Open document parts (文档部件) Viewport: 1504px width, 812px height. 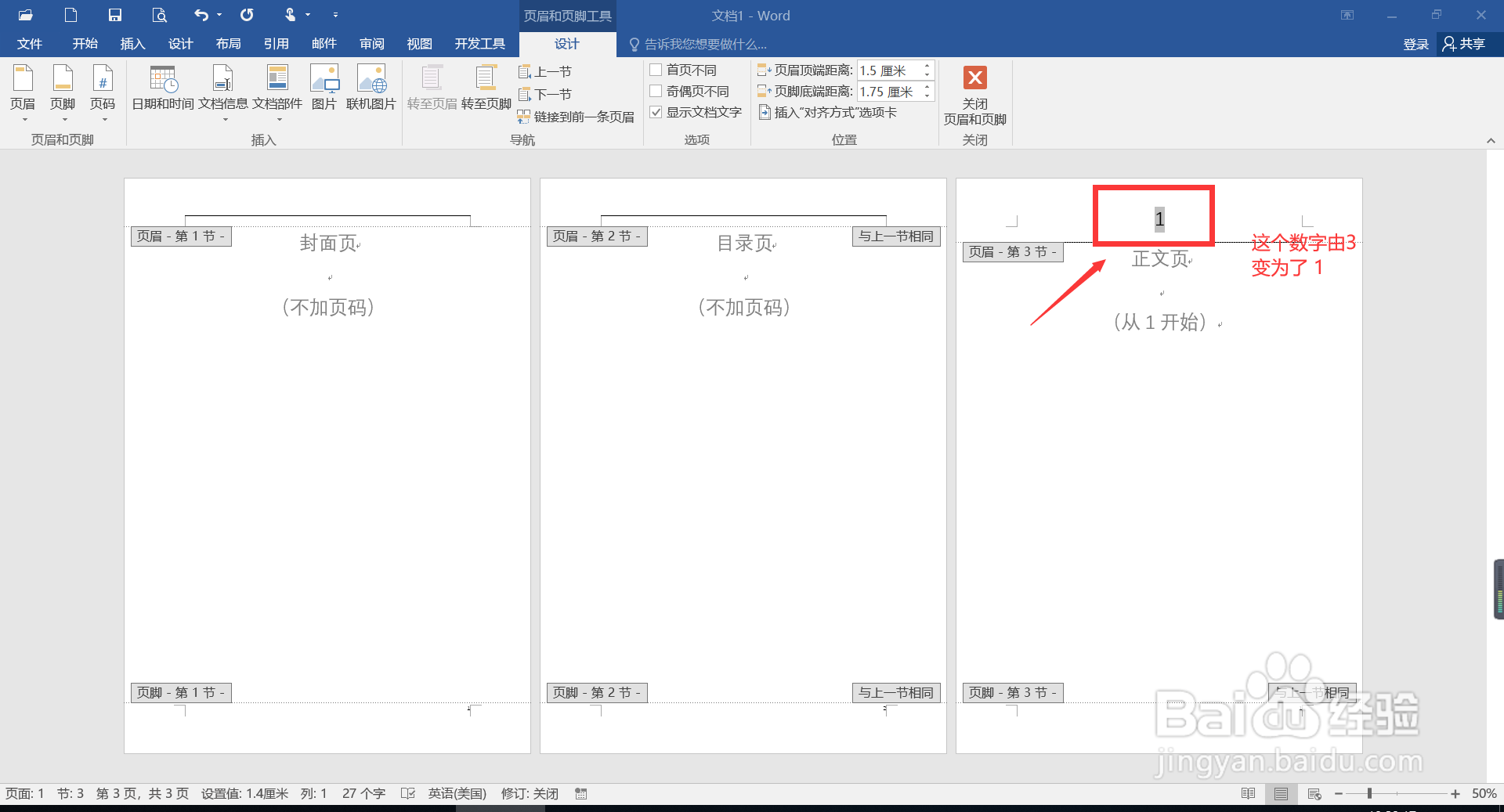coord(277,88)
